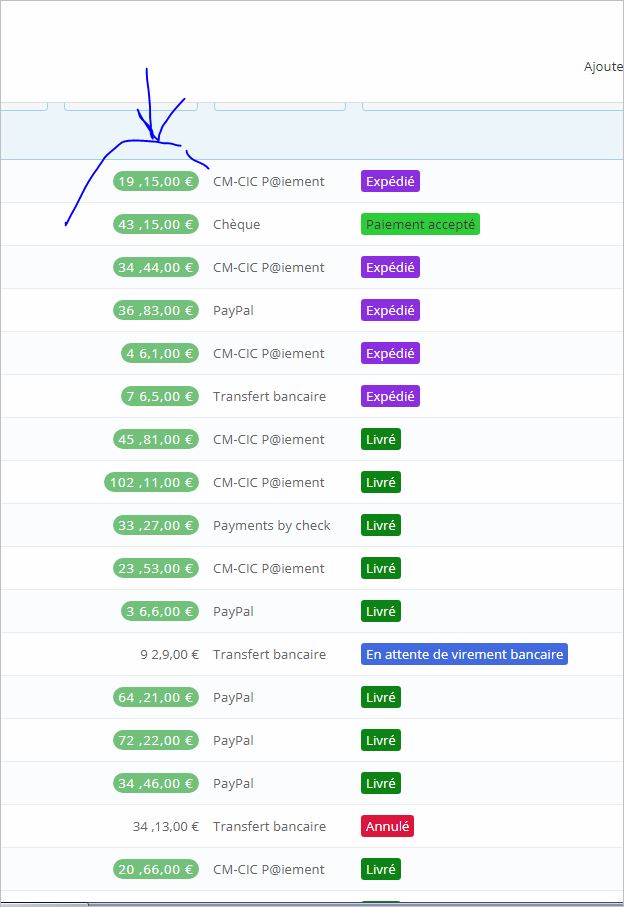624x907 pixels.
Task: Click the 3 6,6,00 € total badge
Action: point(160,611)
